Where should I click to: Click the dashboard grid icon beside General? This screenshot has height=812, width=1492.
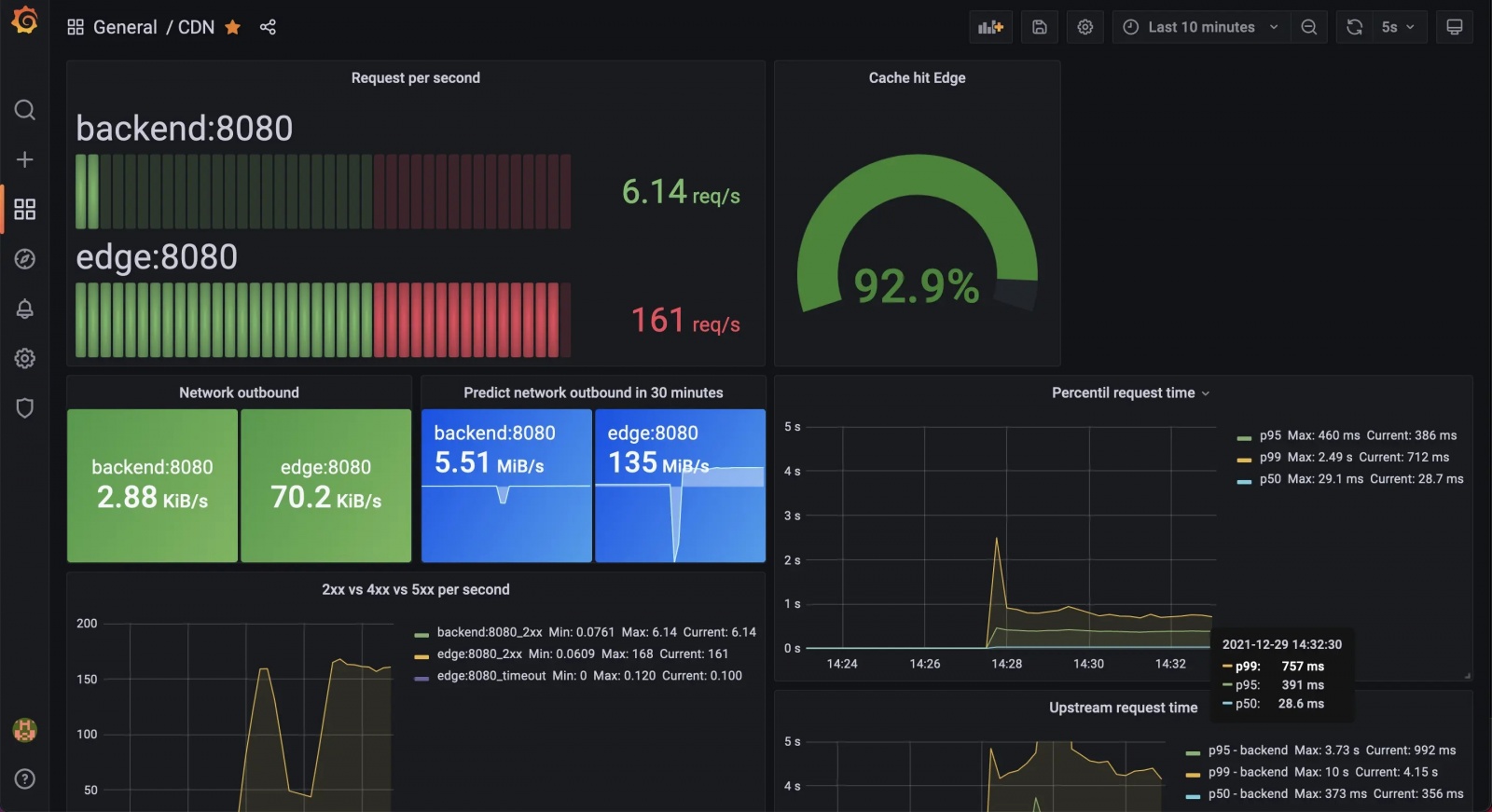76,27
